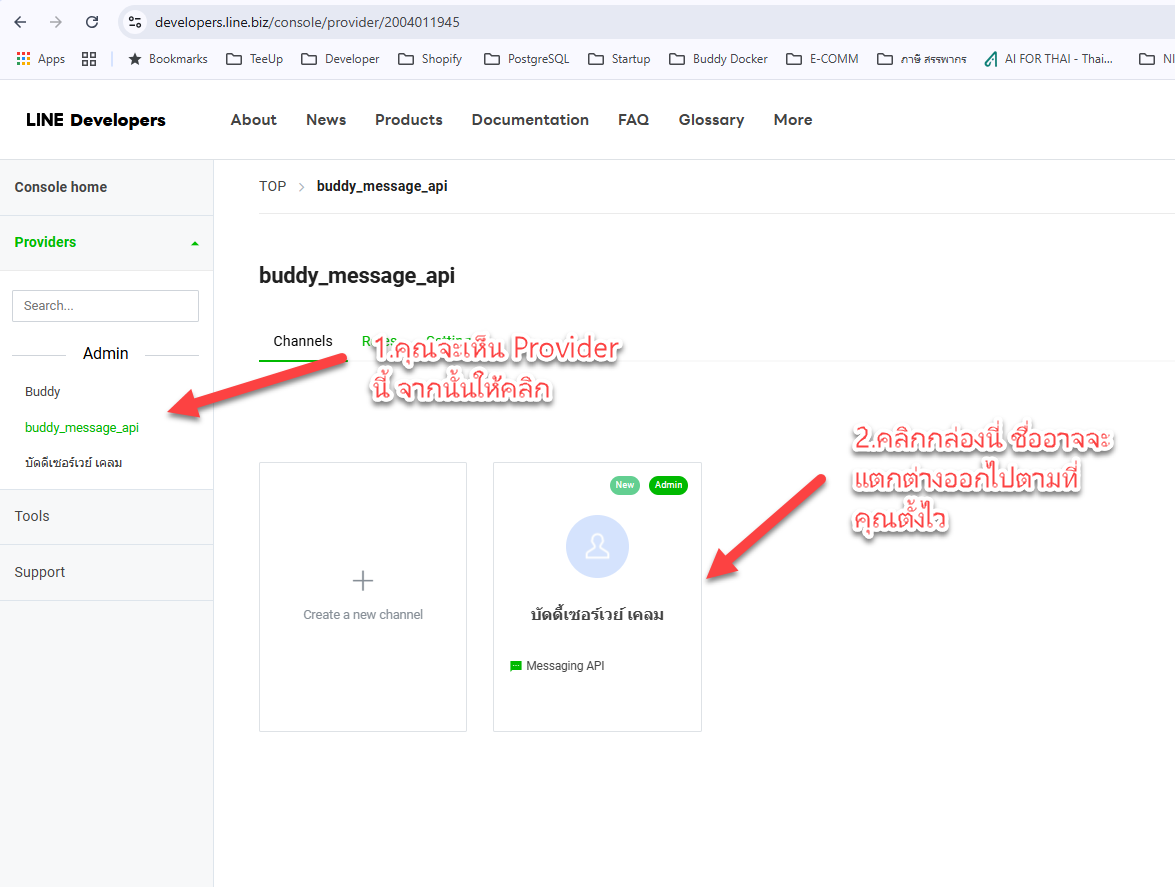Open the Shopify bookmark folder
The width and height of the screenshot is (1175, 887).
[x=430, y=58]
